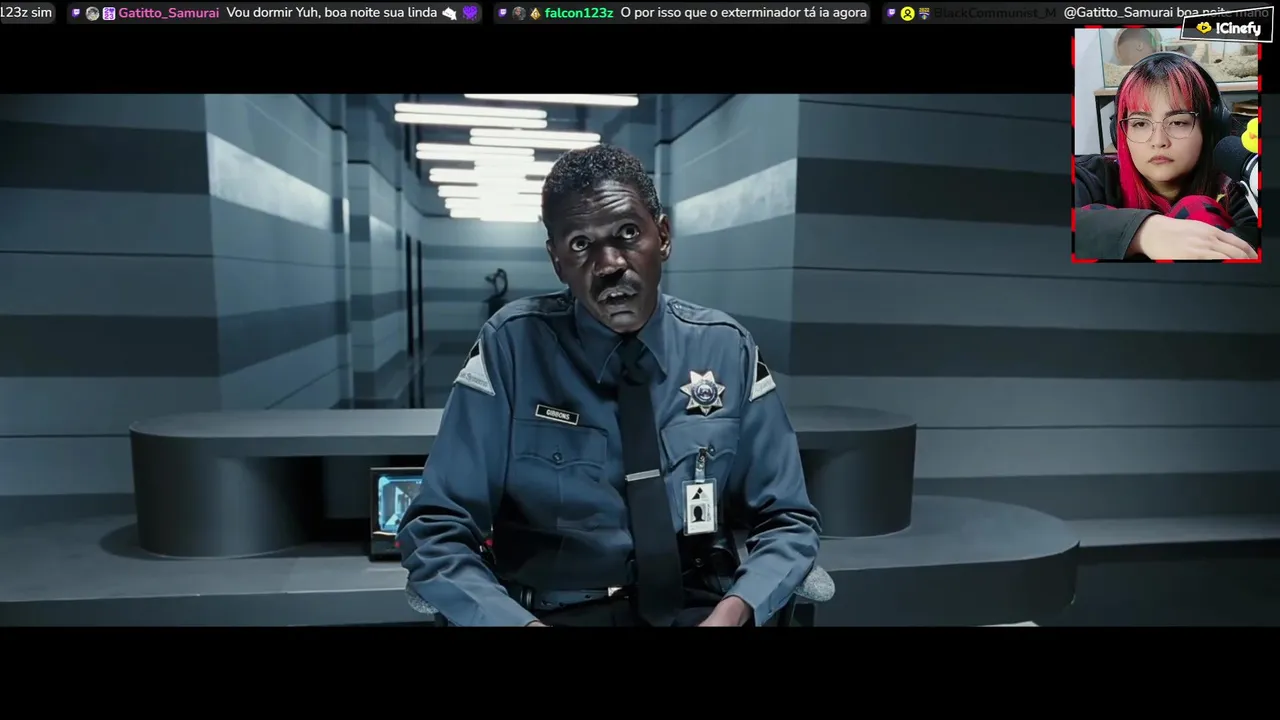Screen dimensions: 1280x720
Task: Click the BlackCommunist_M username in ticker
Action: coord(995,13)
